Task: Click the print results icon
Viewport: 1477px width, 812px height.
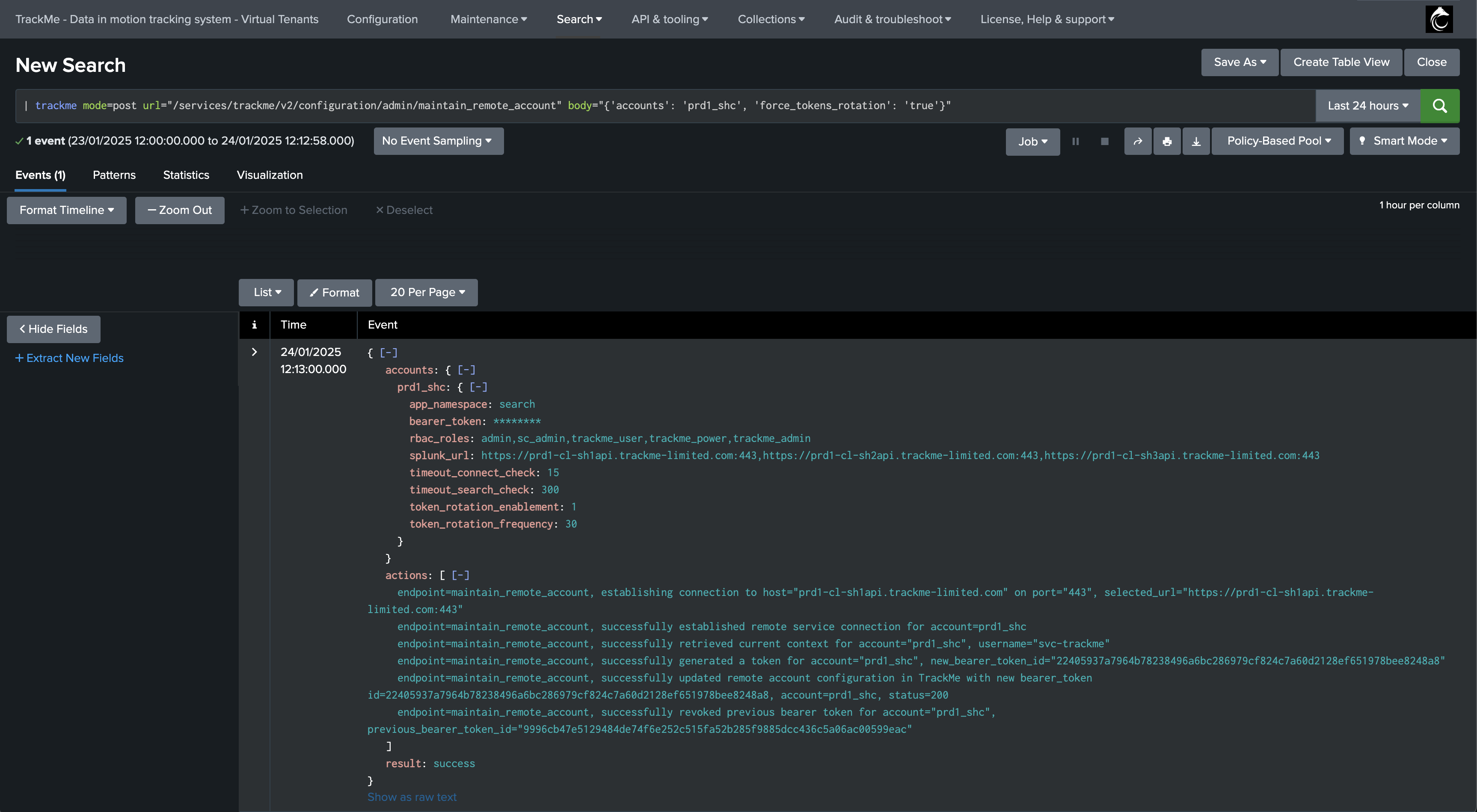Action: pyautogui.click(x=1167, y=141)
